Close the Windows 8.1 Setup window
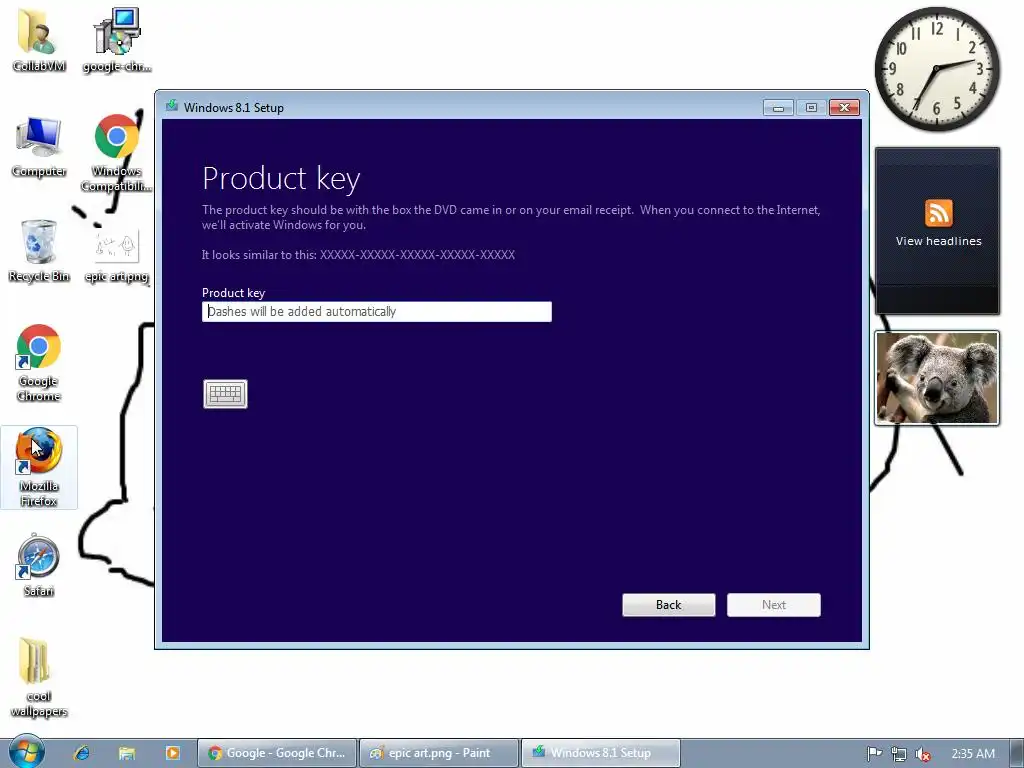The height and width of the screenshot is (768, 1024). pos(844,108)
